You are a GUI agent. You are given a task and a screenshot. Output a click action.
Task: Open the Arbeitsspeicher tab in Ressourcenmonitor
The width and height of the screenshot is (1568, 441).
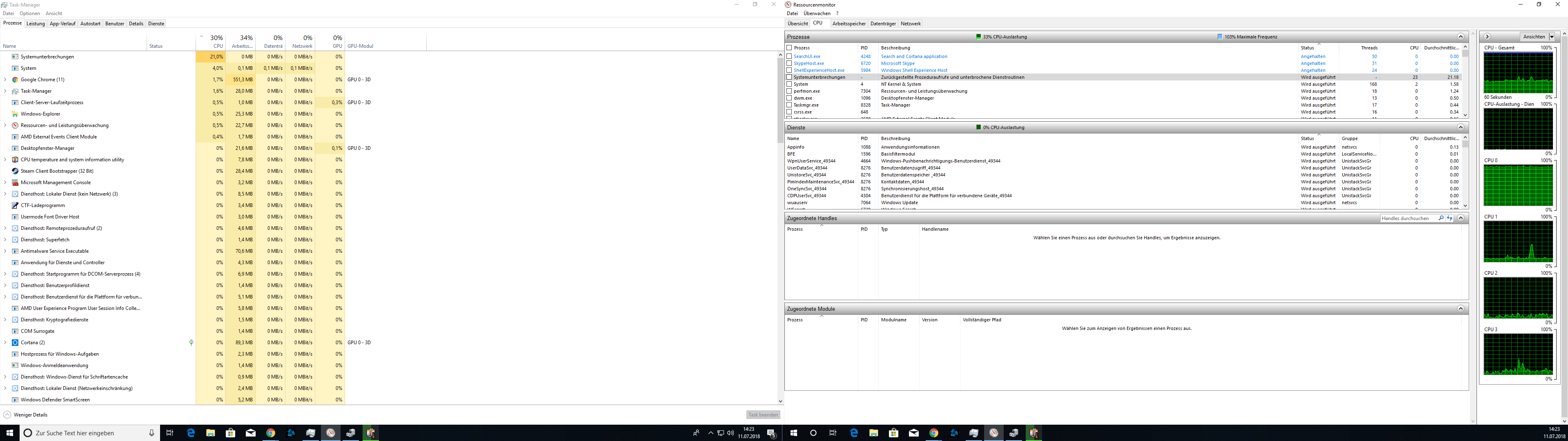[849, 24]
